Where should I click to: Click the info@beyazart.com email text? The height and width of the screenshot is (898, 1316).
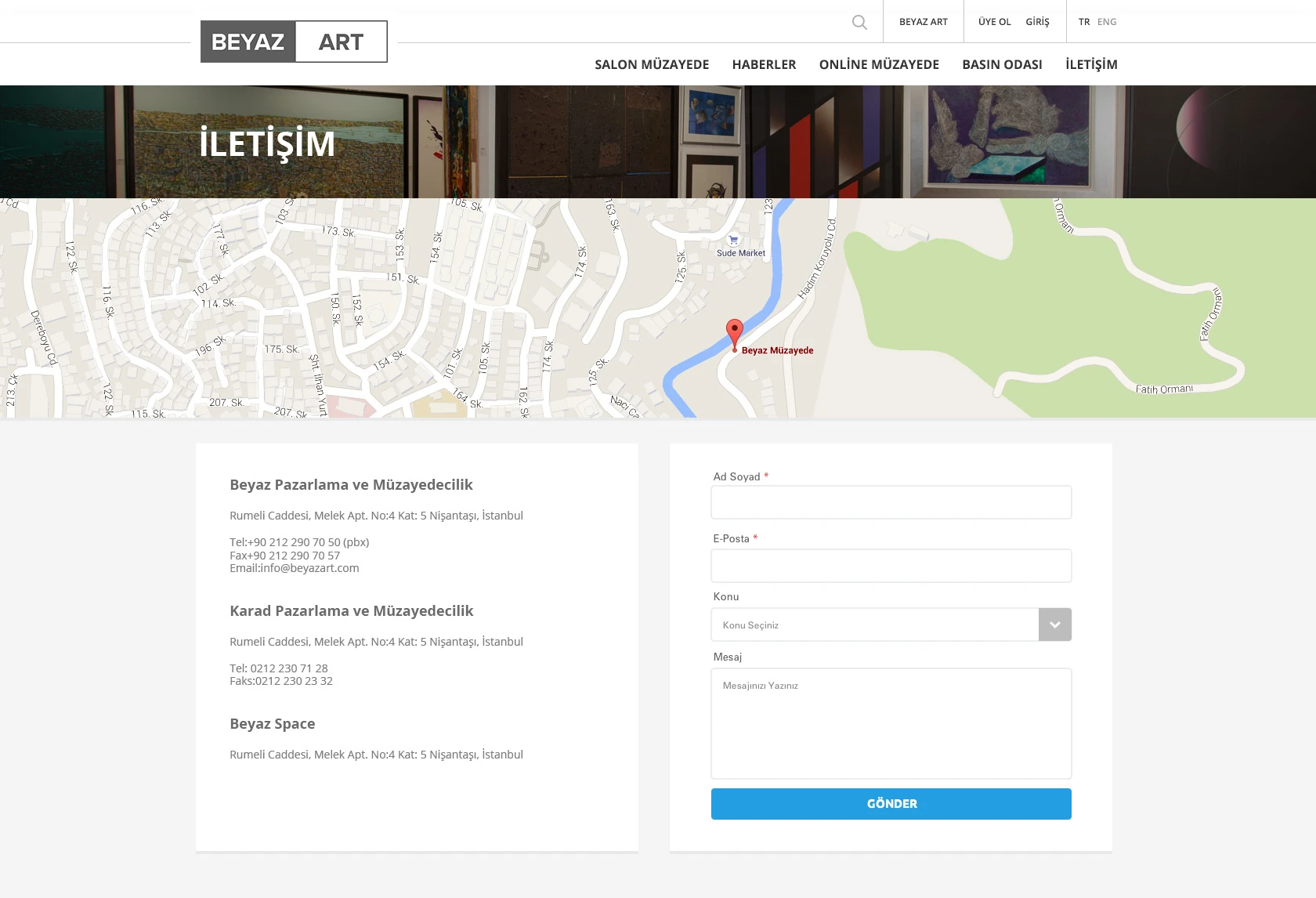click(309, 568)
